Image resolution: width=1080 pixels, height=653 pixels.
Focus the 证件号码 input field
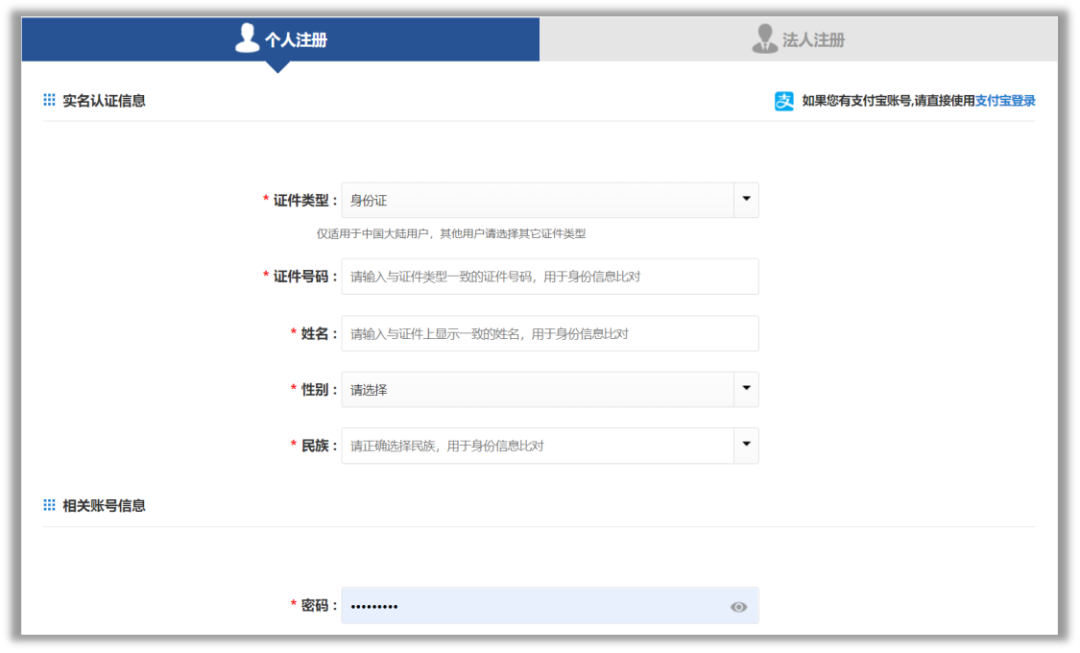549,276
